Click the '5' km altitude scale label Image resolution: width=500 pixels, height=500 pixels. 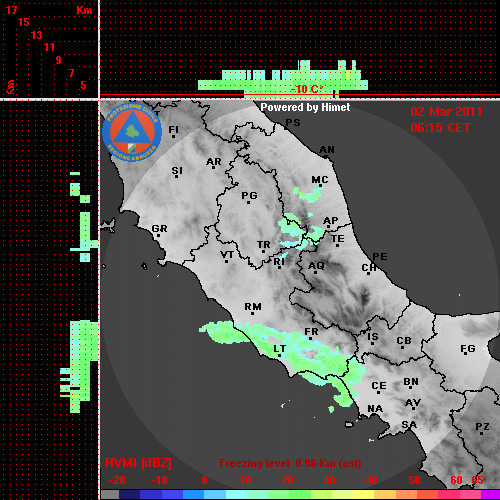pos(83,85)
